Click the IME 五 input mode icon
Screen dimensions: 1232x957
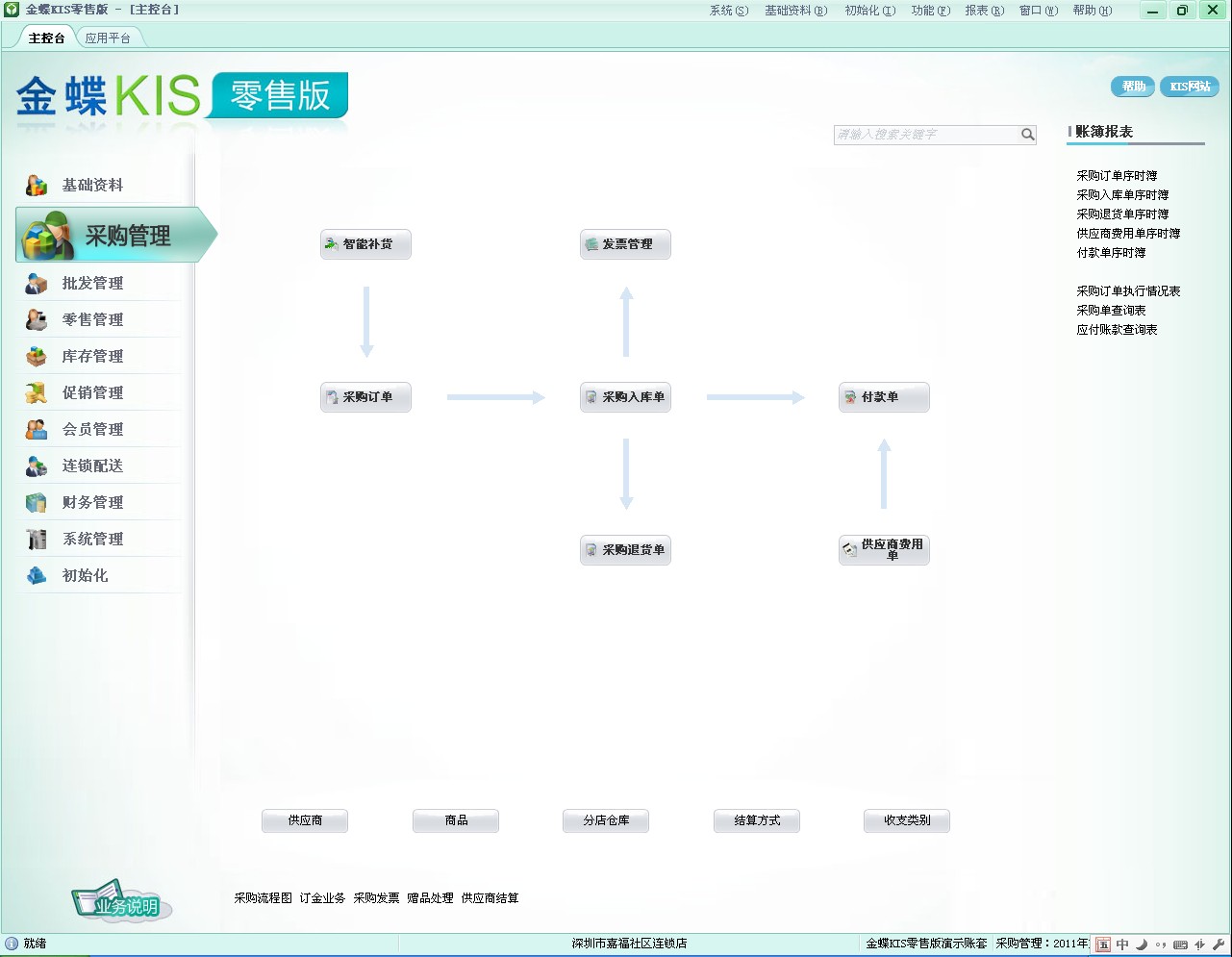1103,944
